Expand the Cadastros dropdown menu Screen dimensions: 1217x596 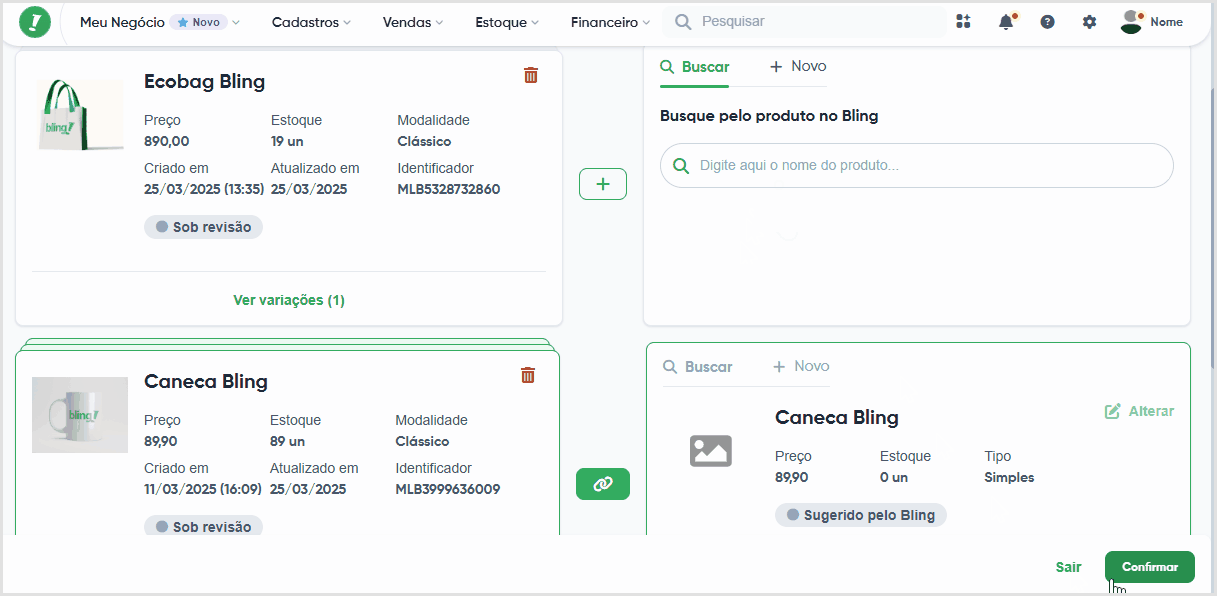[x=312, y=22]
